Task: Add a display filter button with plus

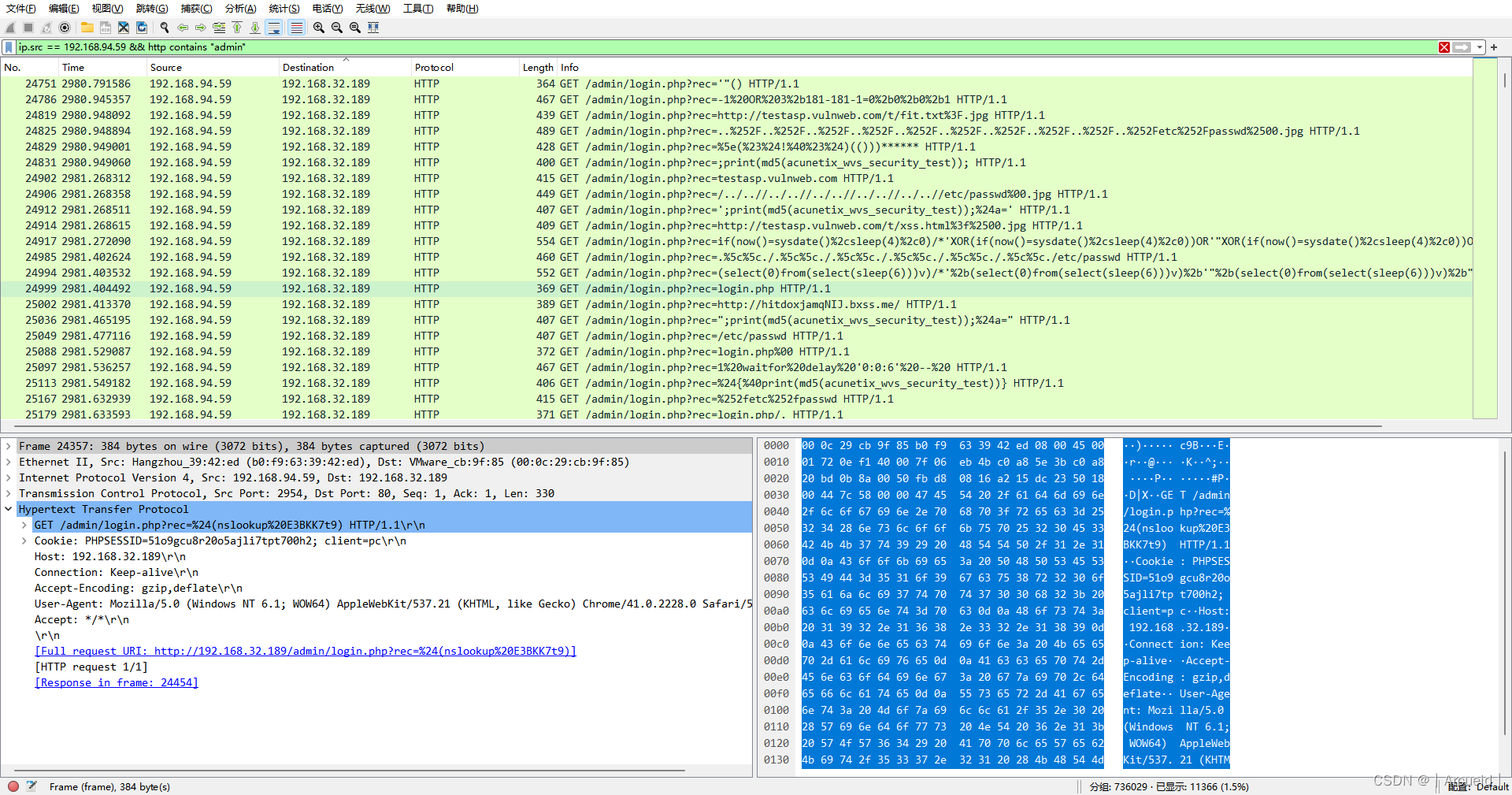Action: [1494, 47]
